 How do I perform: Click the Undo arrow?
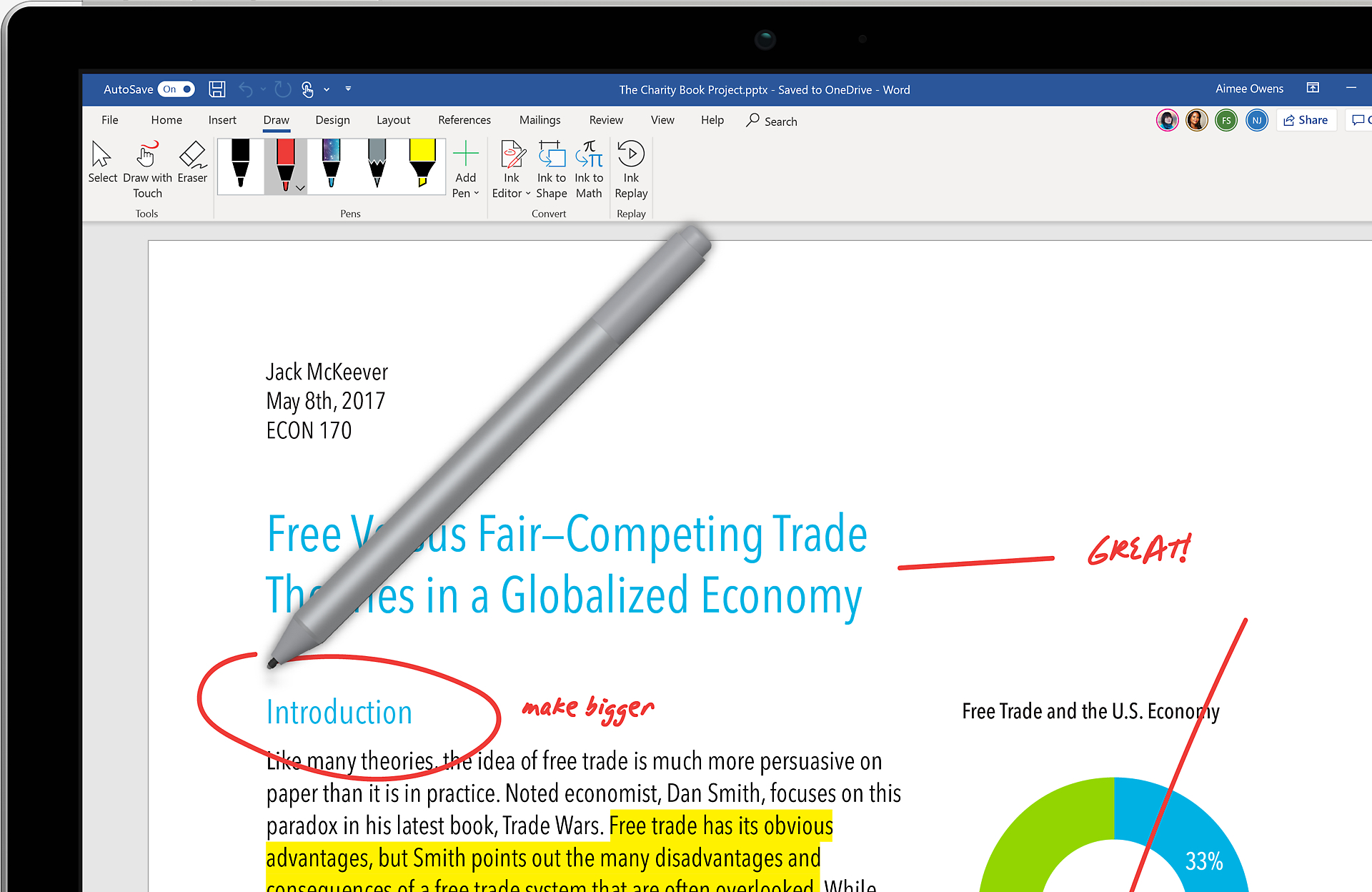[246, 89]
